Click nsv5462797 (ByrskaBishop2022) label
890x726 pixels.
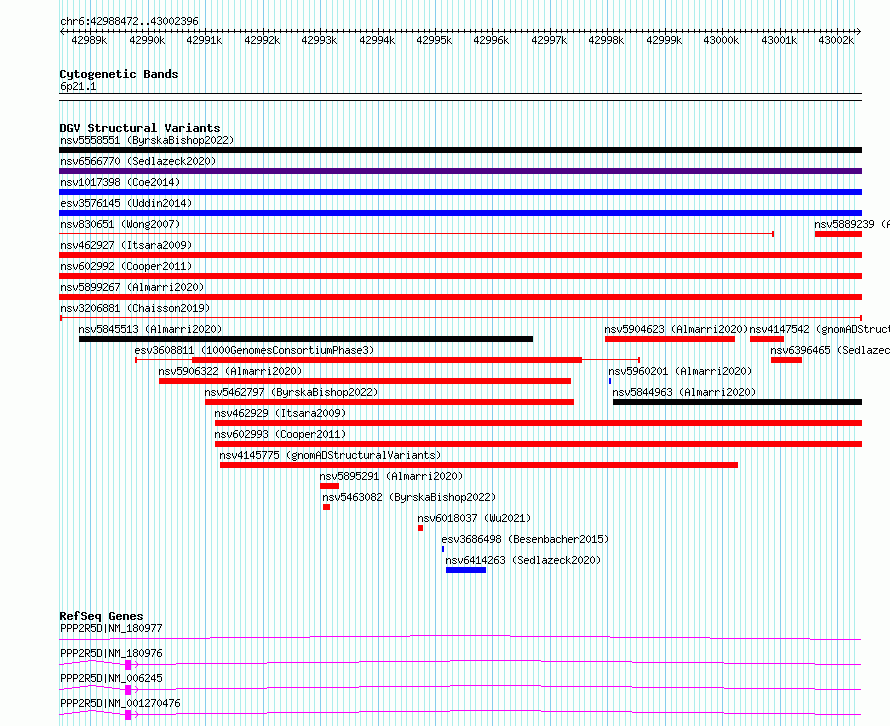(x=291, y=392)
